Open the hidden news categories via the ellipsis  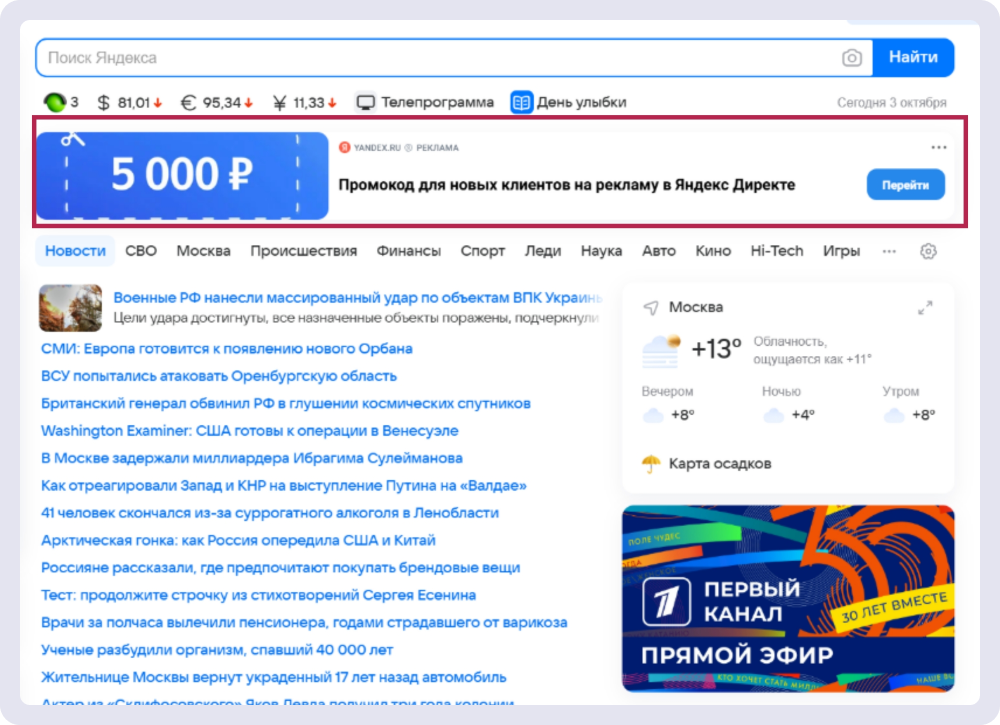[889, 252]
